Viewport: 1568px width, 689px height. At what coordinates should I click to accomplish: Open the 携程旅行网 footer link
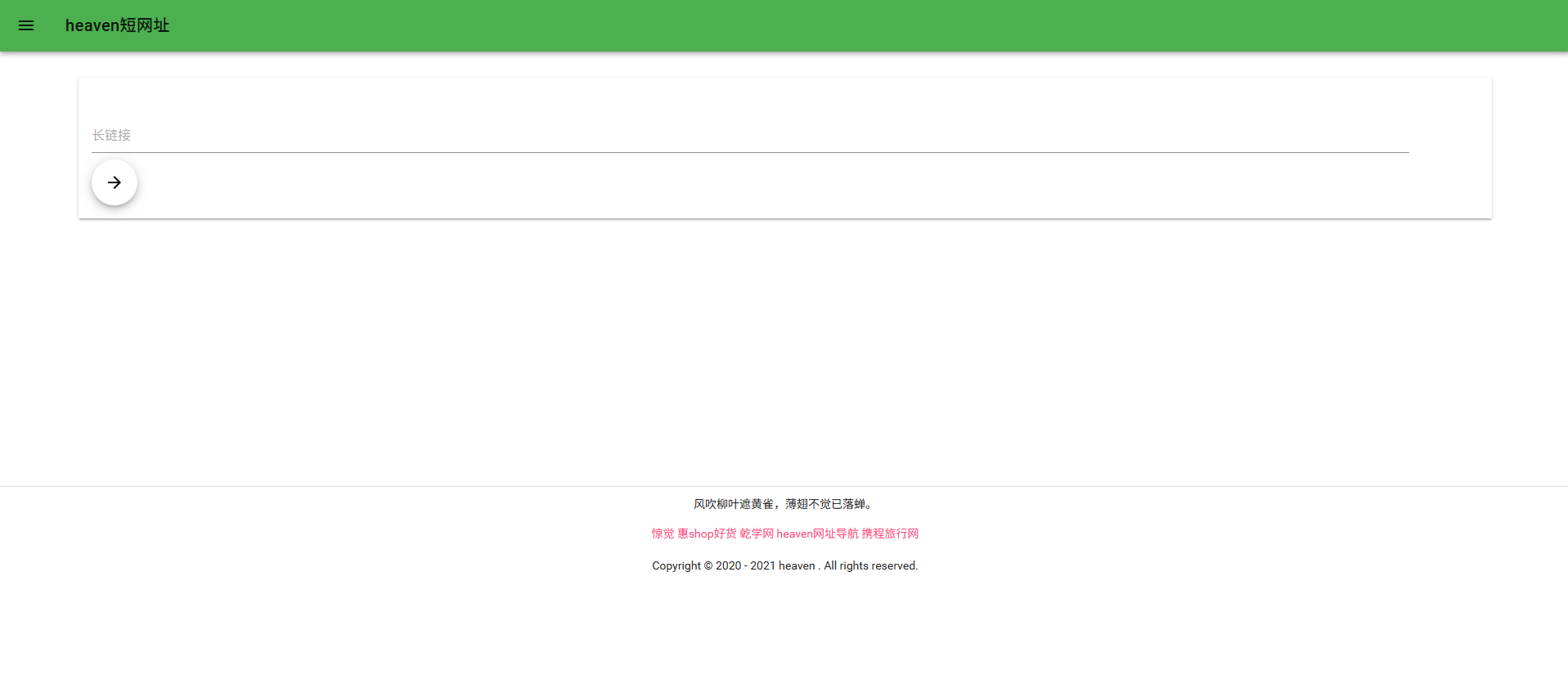point(890,534)
